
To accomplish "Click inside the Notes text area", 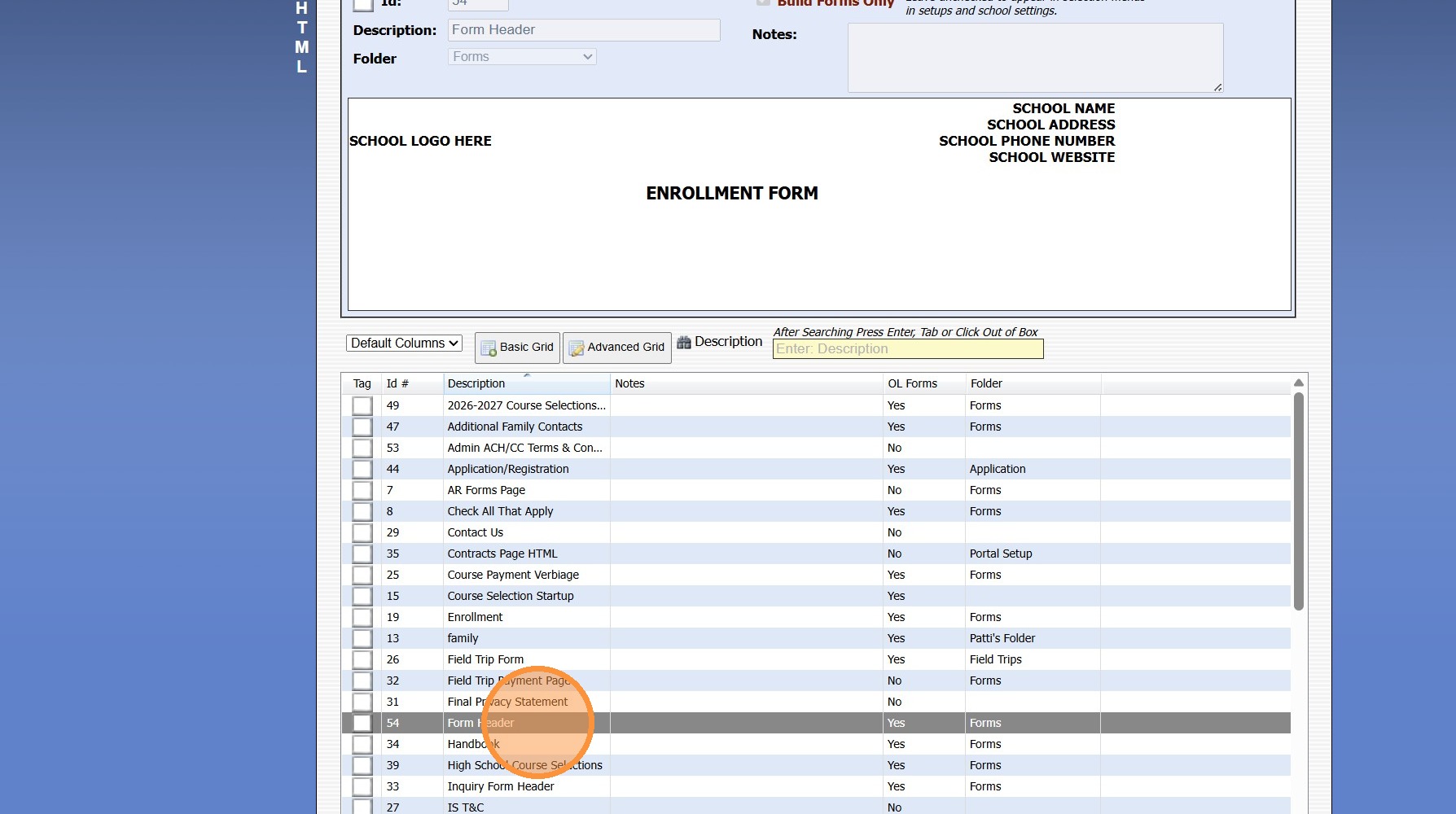I will [x=1035, y=58].
